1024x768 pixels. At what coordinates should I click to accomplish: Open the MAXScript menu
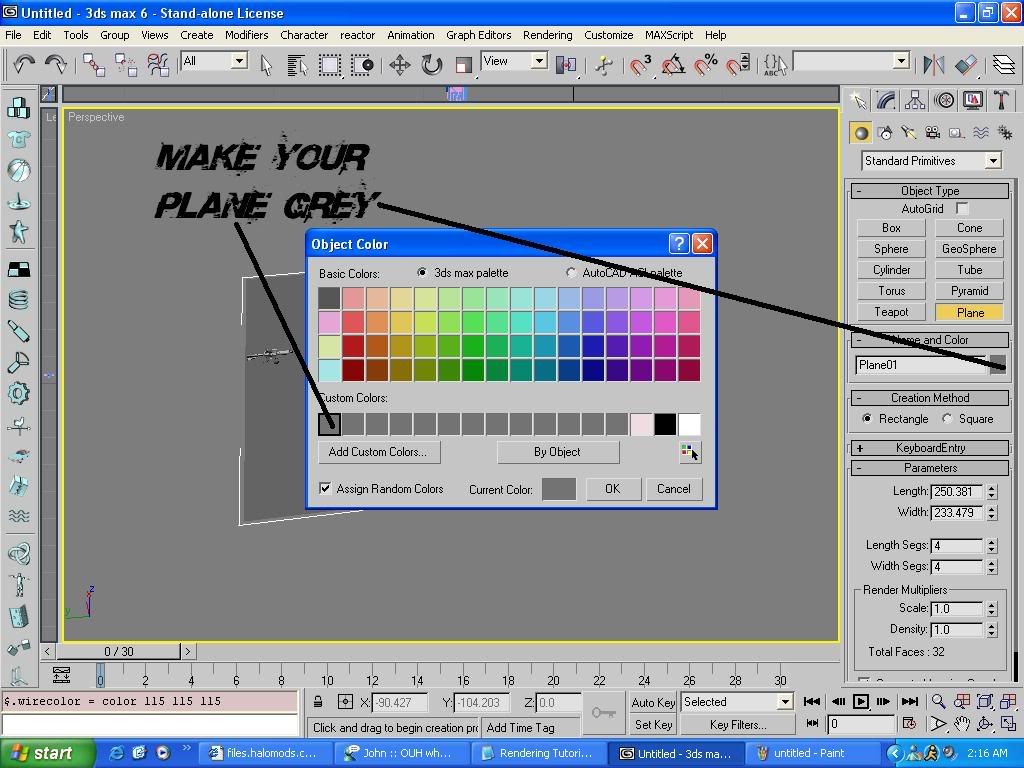pos(669,35)
